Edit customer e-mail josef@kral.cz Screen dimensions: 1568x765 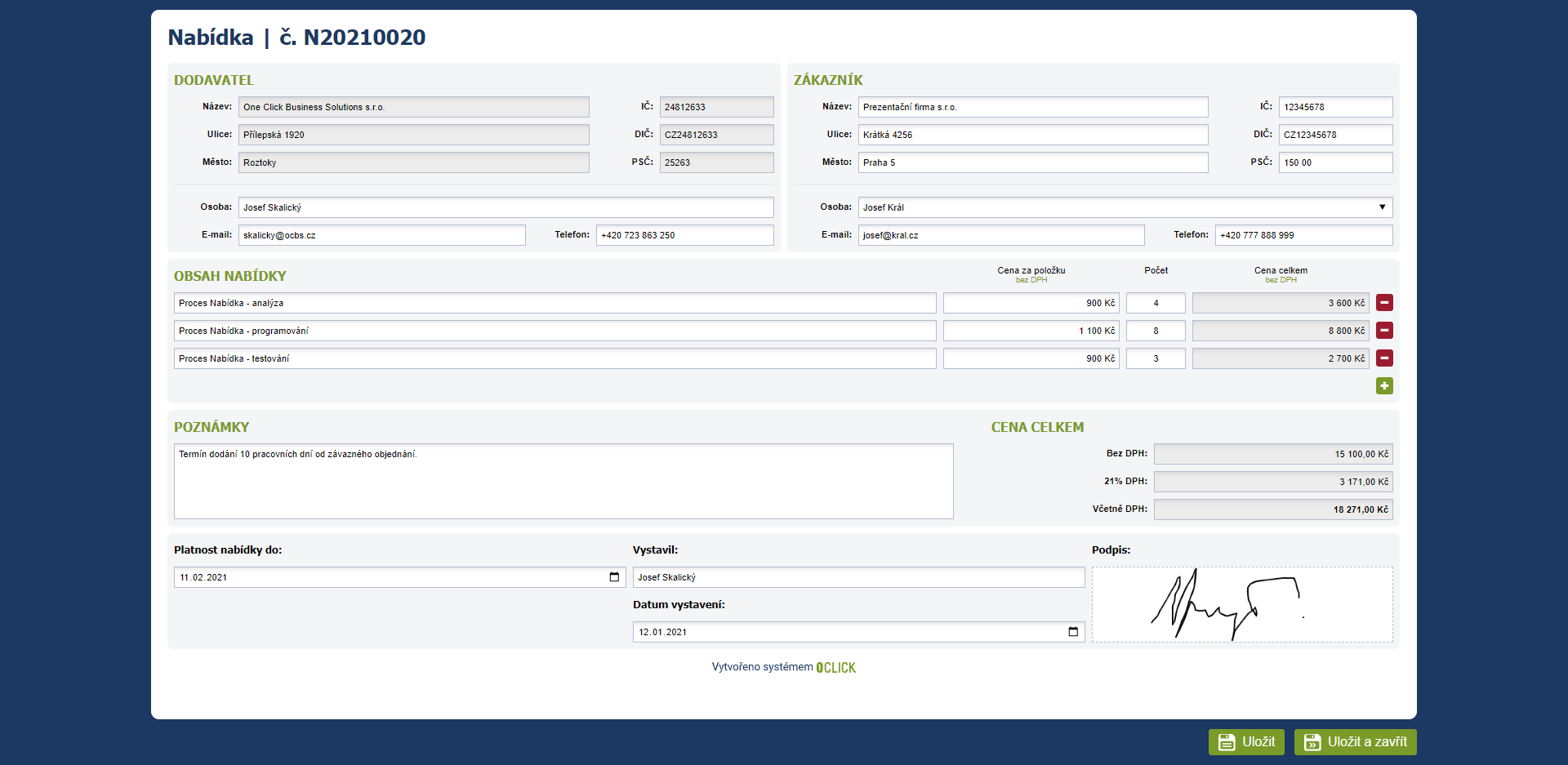point(1001,235)
